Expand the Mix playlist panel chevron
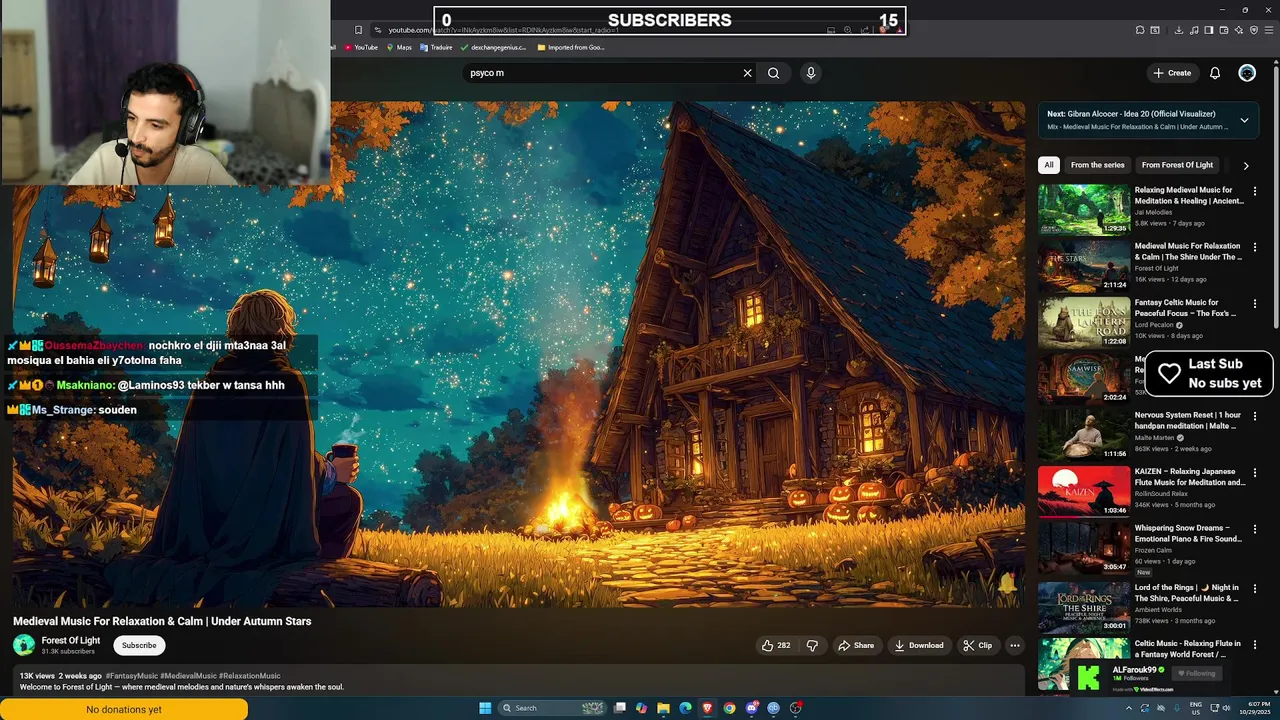1280x720 pixels. tap(1244, 120)
